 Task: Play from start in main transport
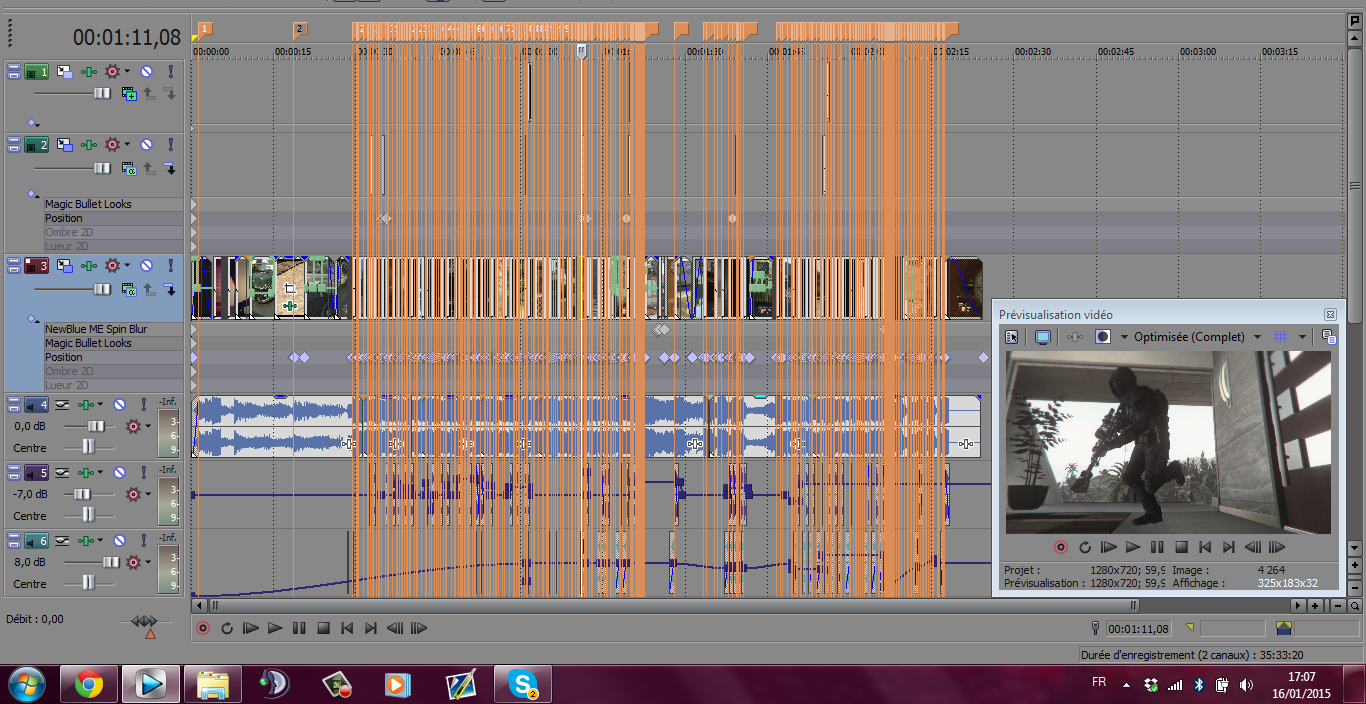[x=251, y=628]
